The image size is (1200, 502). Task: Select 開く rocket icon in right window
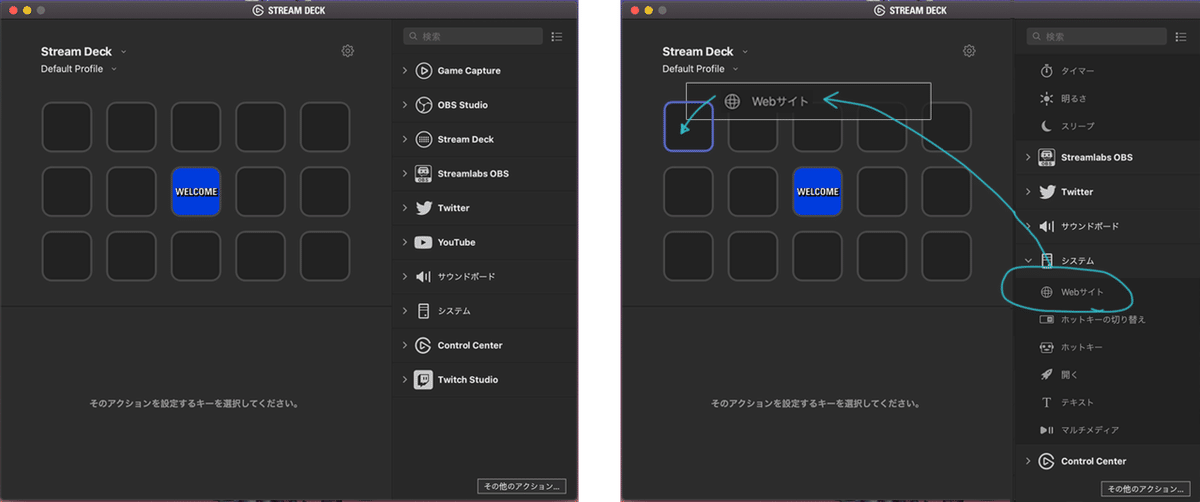1047,374
